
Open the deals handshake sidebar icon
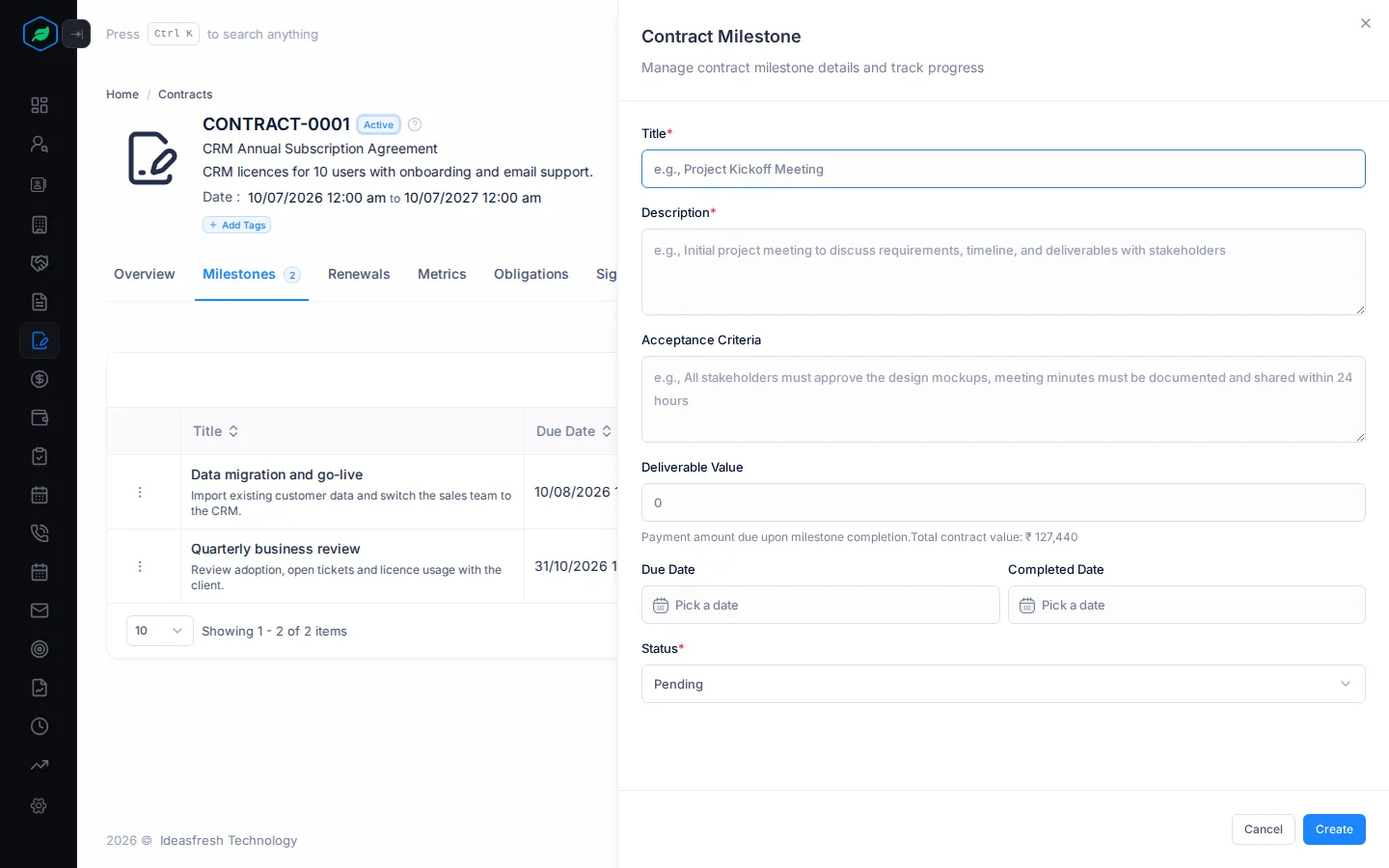40,263
